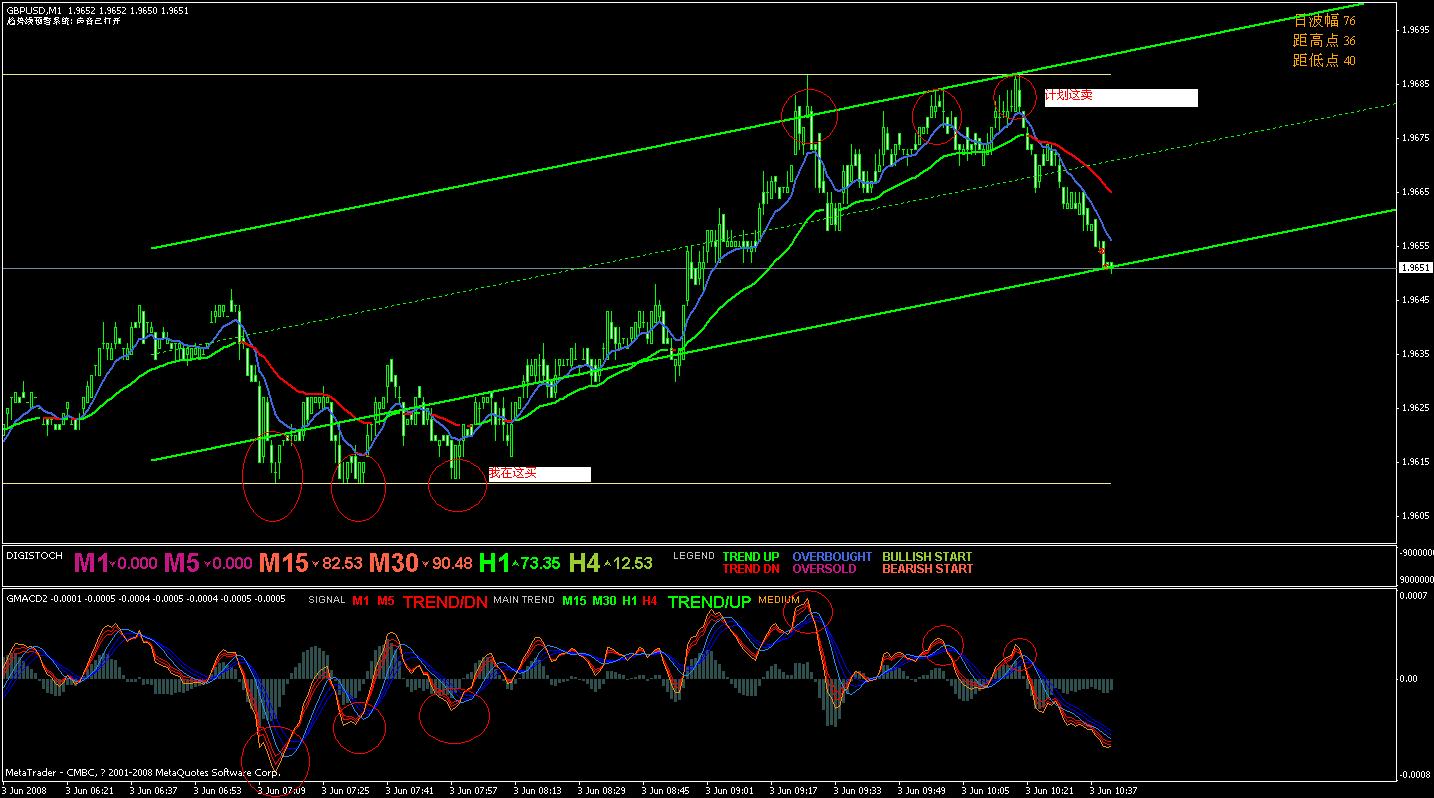Click the white 我在这买 text label
The height and width of the screenshot is (798, 1434).
[x=539, y=474]
